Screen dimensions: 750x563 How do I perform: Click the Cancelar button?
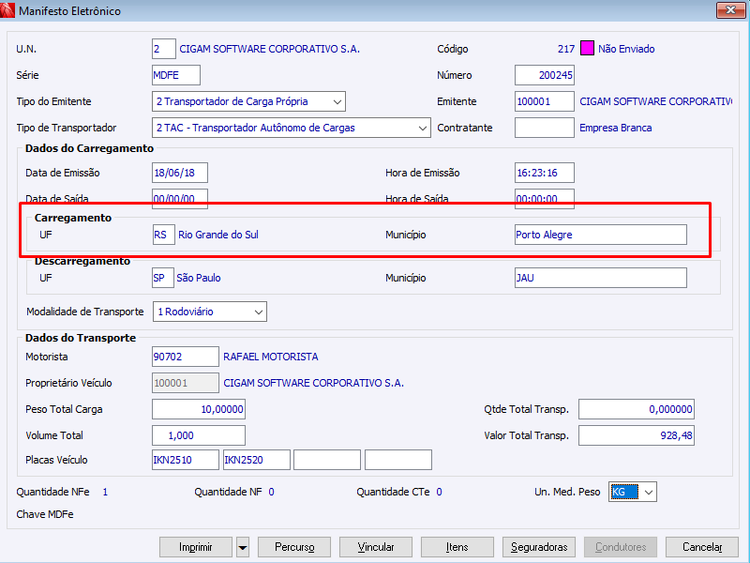[x=702, y=547]
